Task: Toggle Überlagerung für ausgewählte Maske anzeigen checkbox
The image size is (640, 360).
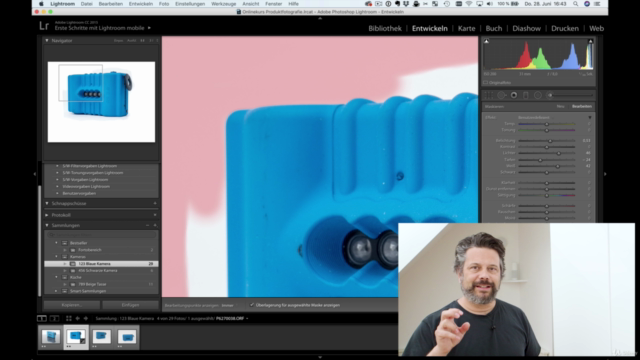Action: [252, 305]
